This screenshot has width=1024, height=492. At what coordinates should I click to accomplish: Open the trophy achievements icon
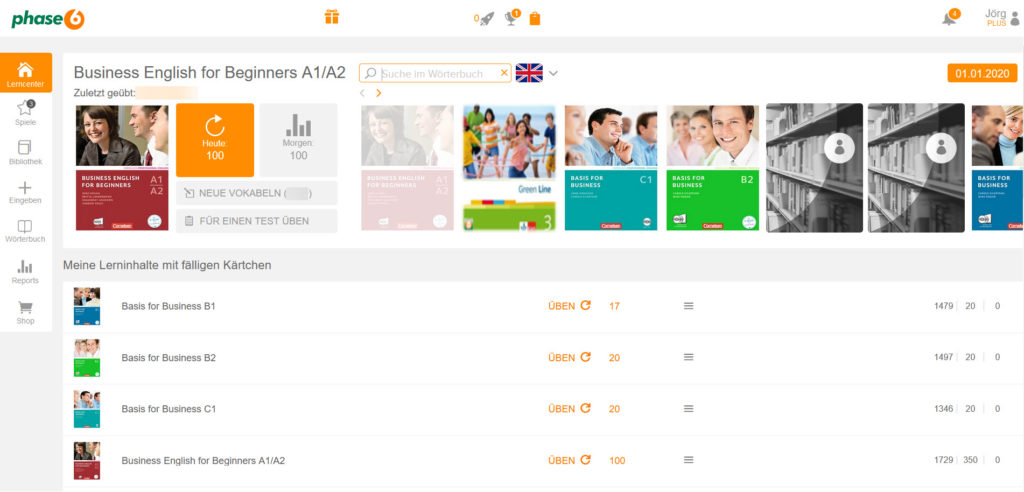click(x=512, y=17)
